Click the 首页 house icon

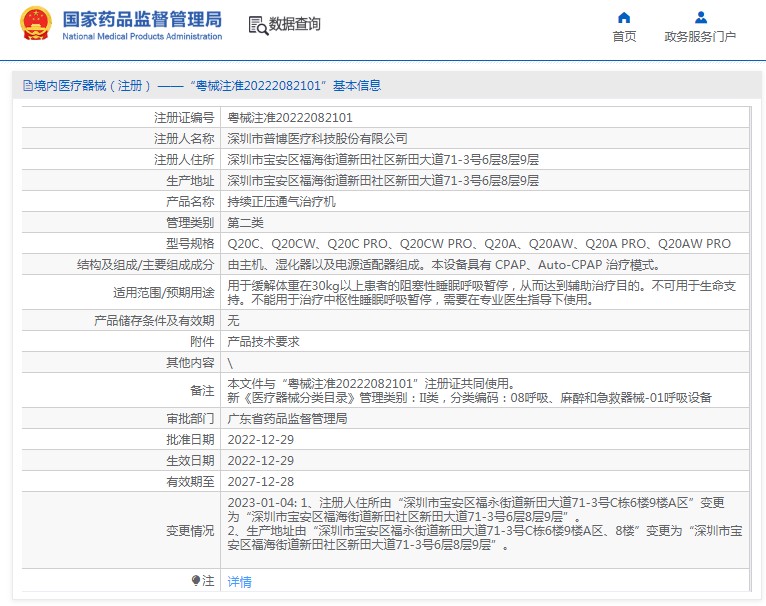624,17
